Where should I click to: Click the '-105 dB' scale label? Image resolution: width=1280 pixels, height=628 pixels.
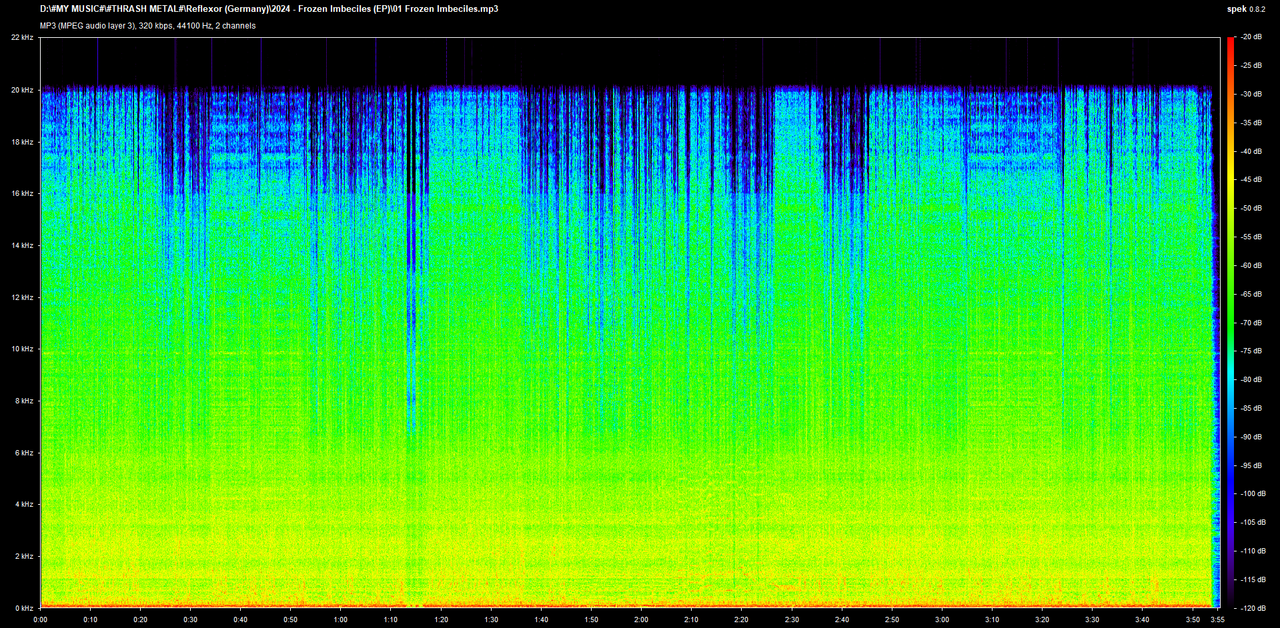1252,522
